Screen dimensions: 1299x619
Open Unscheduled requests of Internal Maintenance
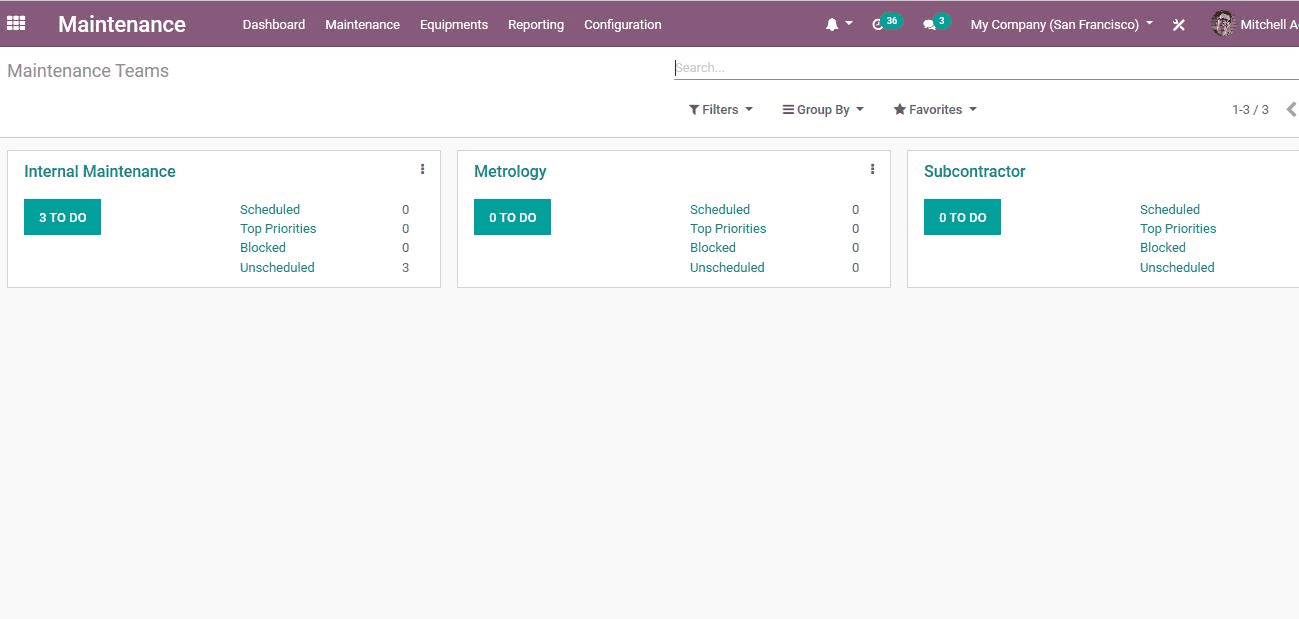(x=277, y=268)
